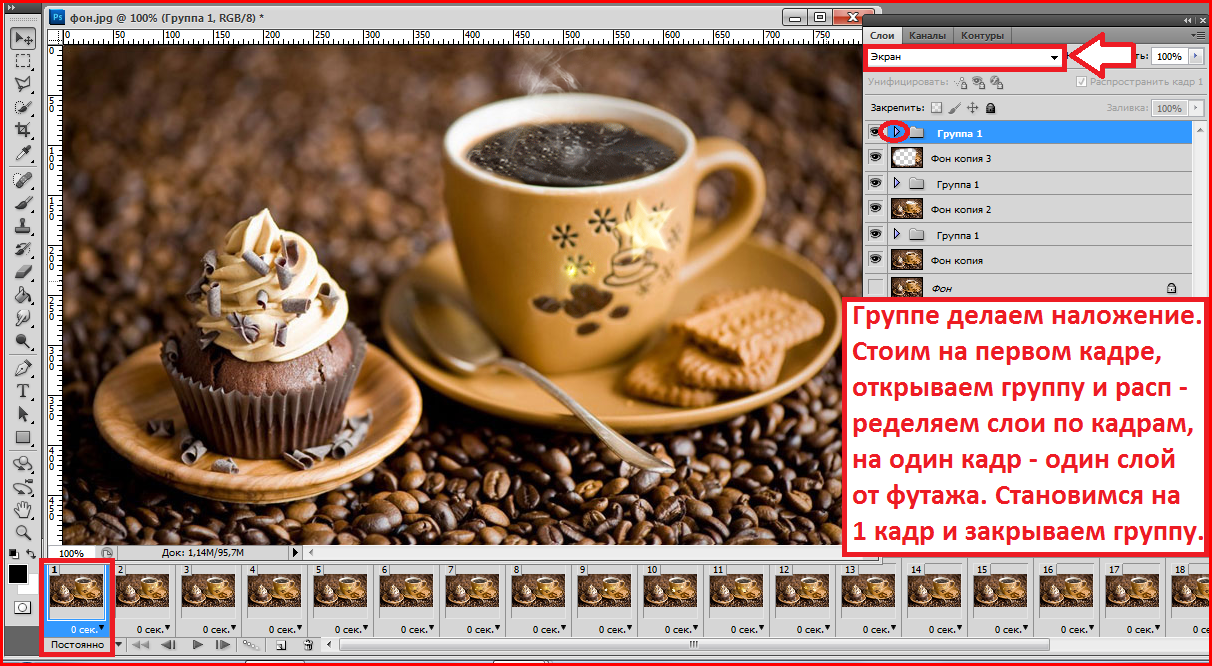Select the Brush tool

[23, 203]
